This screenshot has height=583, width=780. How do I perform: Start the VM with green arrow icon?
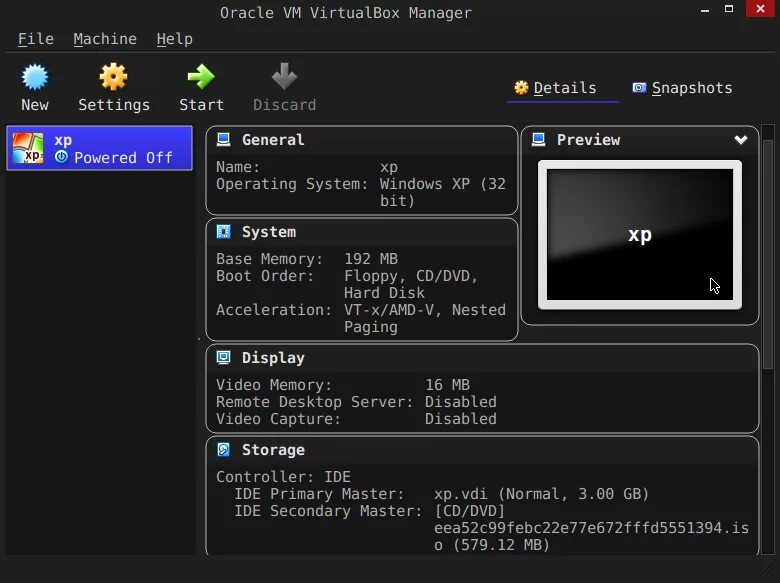point(201,77)
